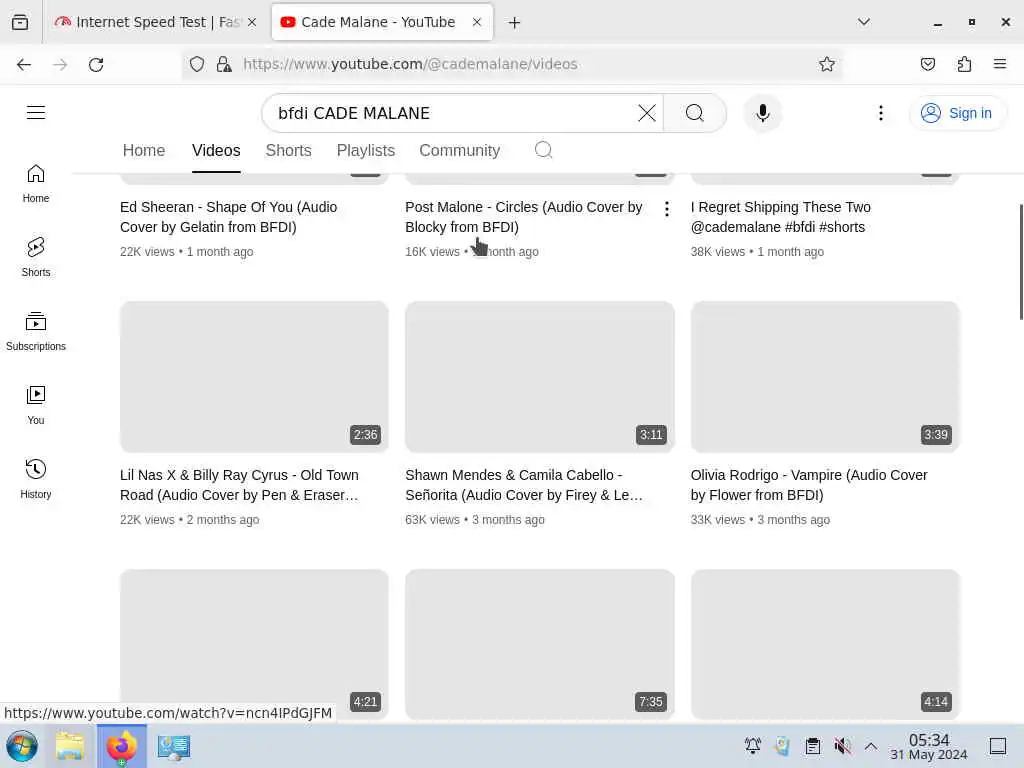The height and width of the screenshot is (768, 1024).
Task: Focus the YouTube search input field
Action: [451, 113]
